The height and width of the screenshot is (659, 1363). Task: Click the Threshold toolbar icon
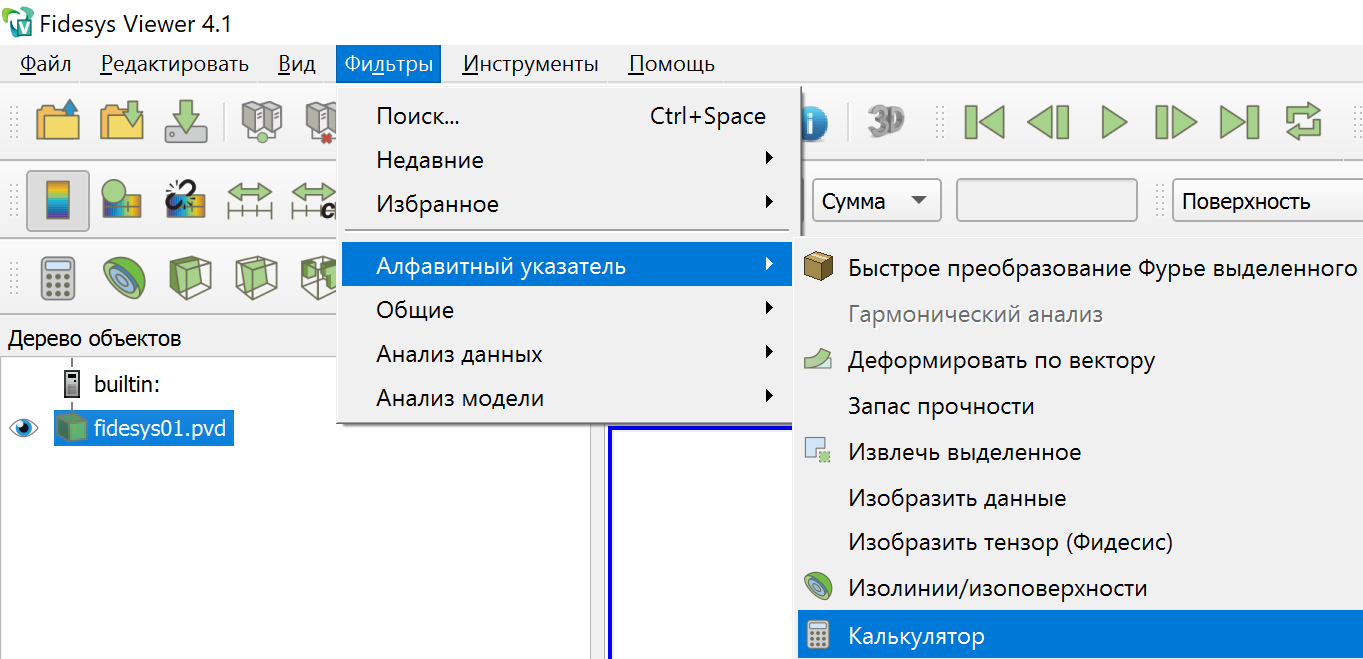coord(320,277)
